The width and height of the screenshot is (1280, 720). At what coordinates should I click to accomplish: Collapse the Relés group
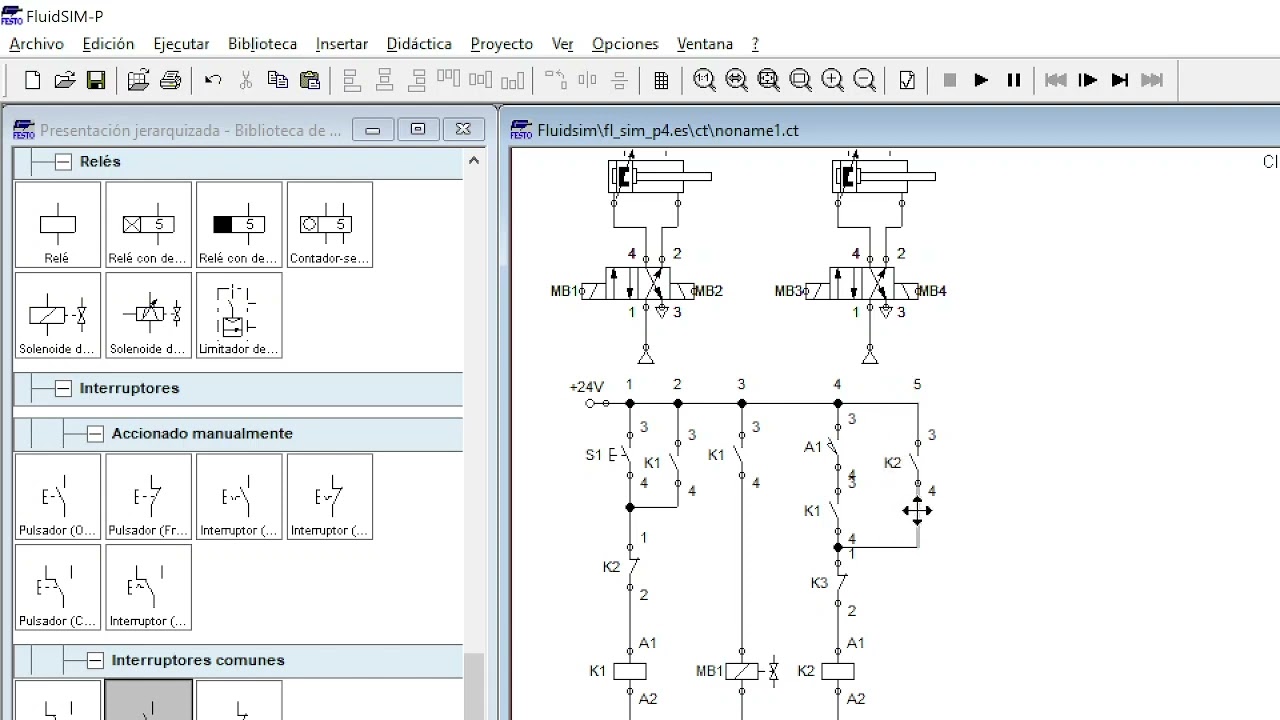pyautogui.click(x=63, y=162)
